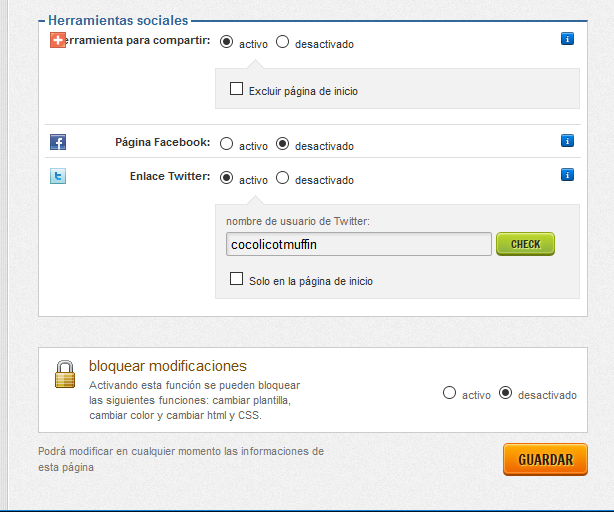Open info icon for sharing tool row
The height and width of the screenshot is (512, 614).
tap(567, 39)
